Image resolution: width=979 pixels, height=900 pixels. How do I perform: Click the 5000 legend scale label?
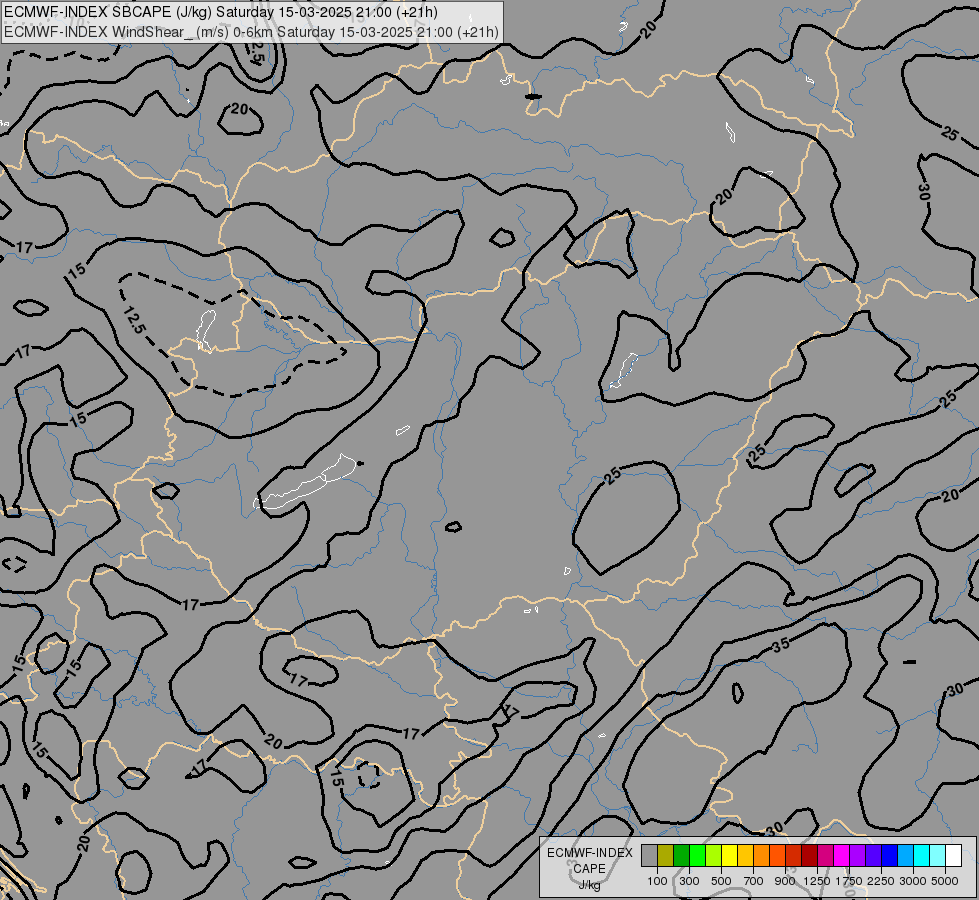click(x=945, y=881)
